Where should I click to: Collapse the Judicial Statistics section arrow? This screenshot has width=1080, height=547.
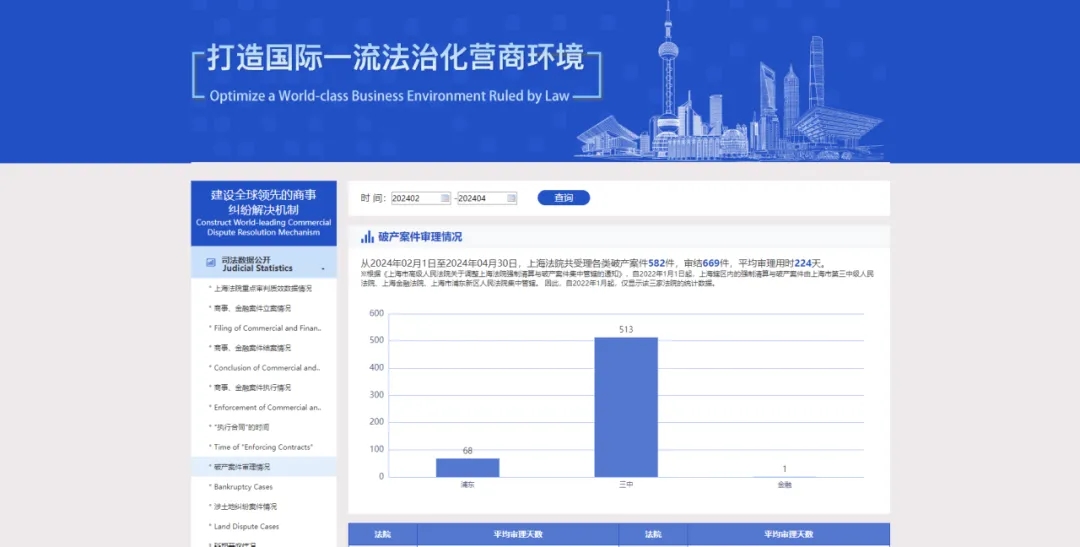tap(323, 269)
